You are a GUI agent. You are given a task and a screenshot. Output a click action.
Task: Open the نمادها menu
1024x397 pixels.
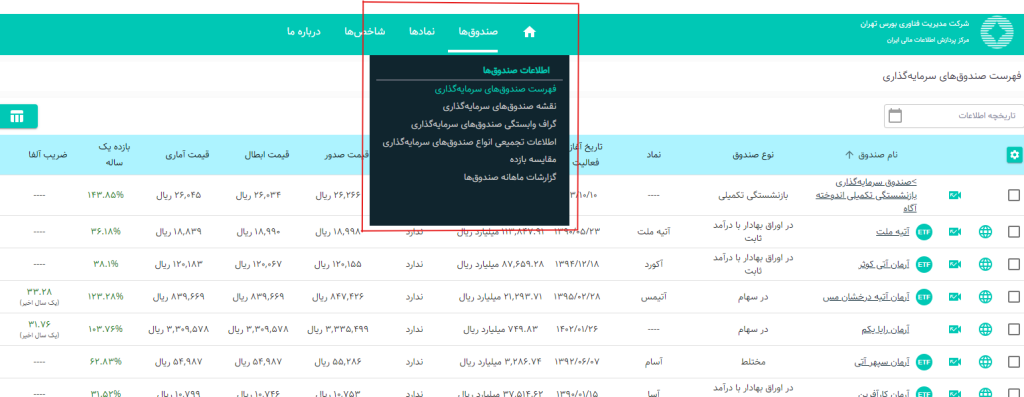pos(422,32)
